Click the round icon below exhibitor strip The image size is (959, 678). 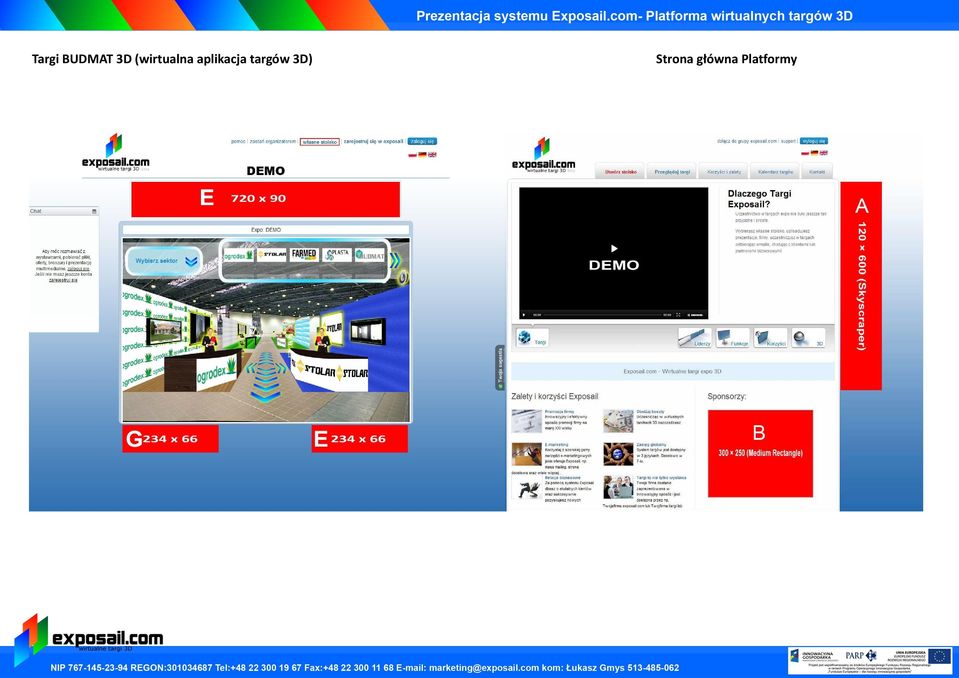pos(402,278)
